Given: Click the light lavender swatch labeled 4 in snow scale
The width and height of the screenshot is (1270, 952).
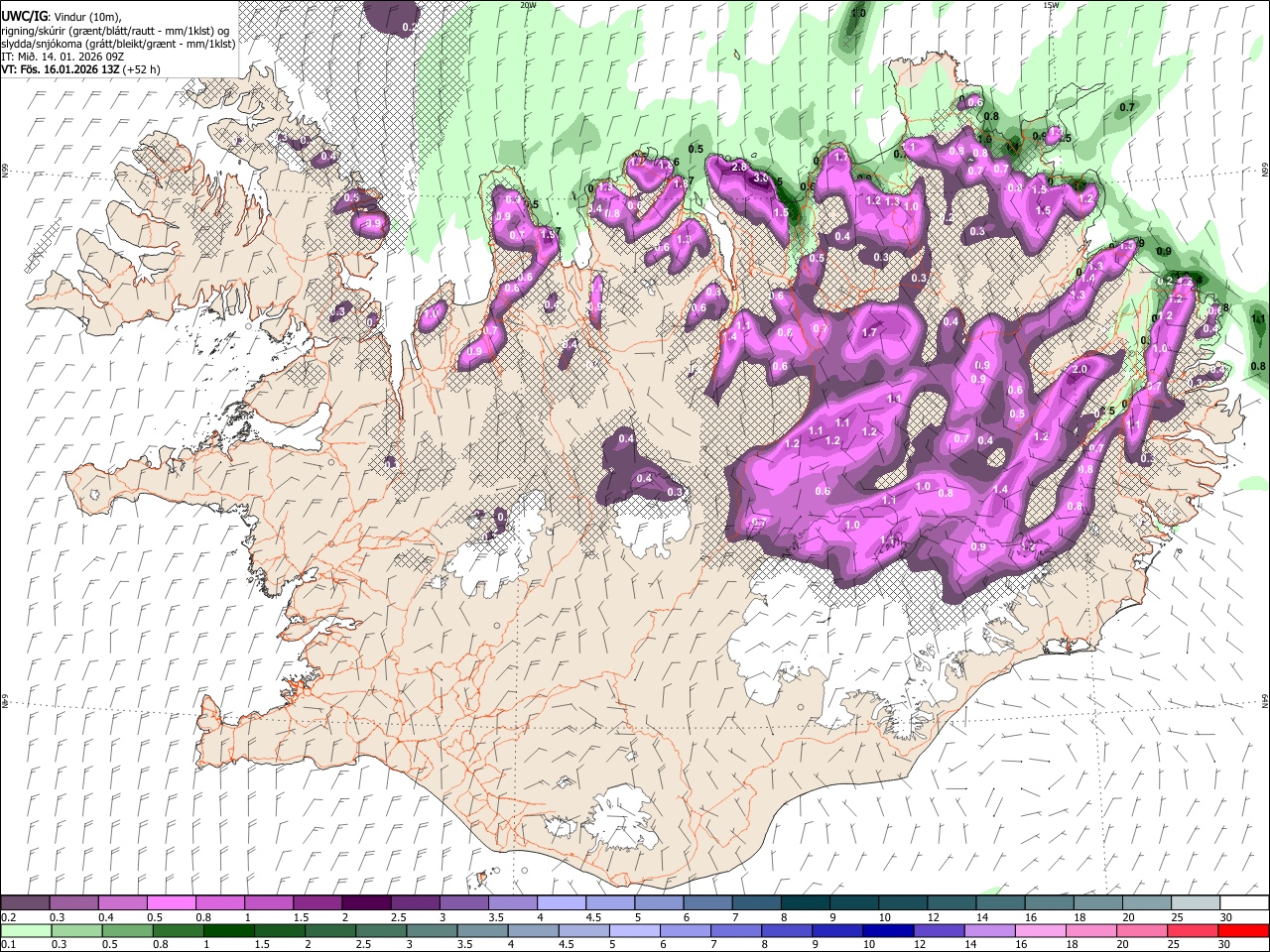Looking at the screenshot, I should point(562,902).
